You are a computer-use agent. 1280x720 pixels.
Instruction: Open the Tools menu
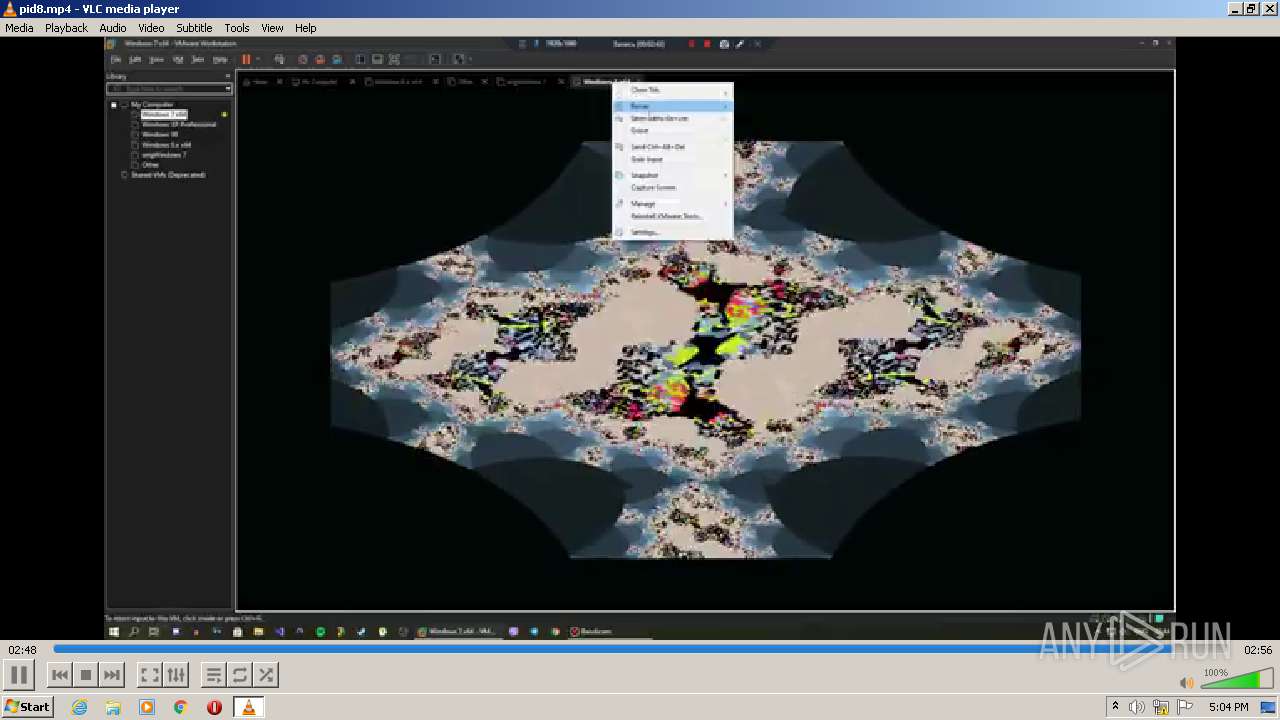(x=237, y=28)
